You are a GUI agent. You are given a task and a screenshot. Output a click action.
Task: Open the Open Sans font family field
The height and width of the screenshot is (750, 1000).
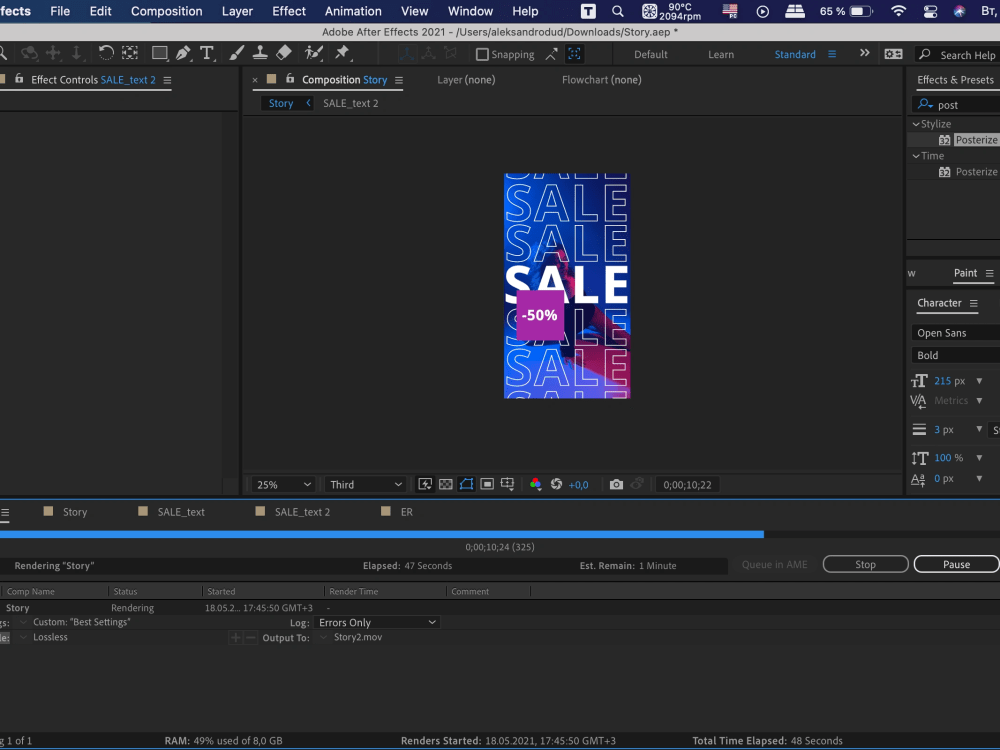tap(955, 332)
